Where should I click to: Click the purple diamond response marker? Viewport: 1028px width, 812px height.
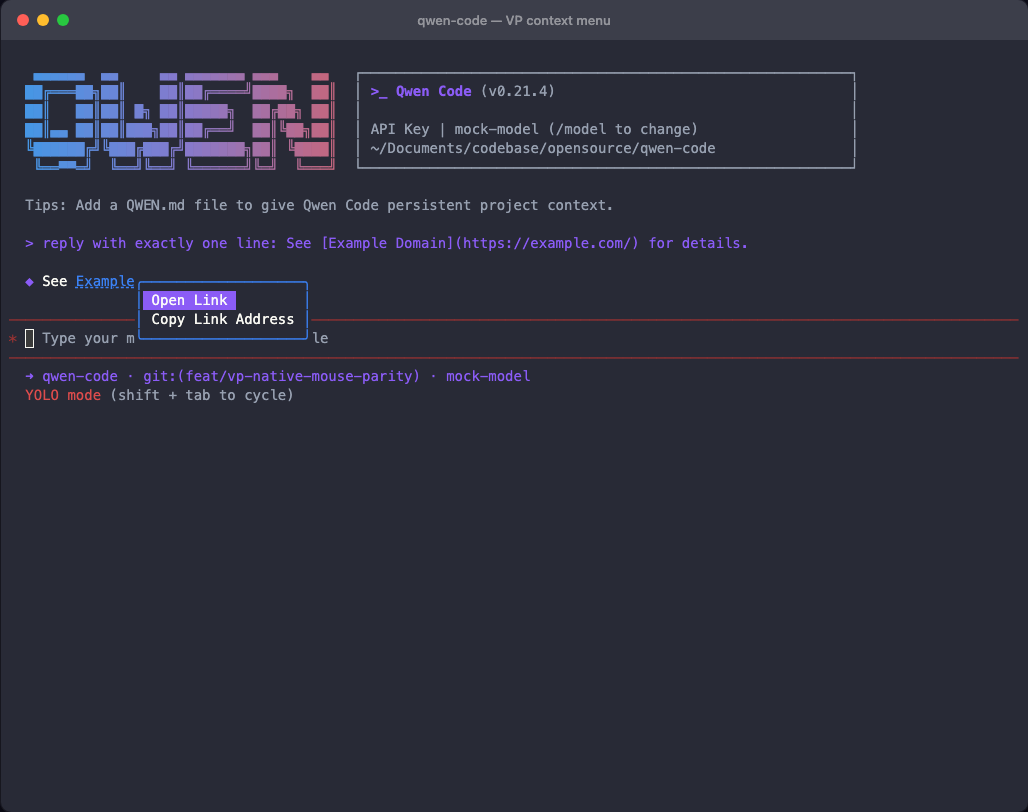coord(30,282)
